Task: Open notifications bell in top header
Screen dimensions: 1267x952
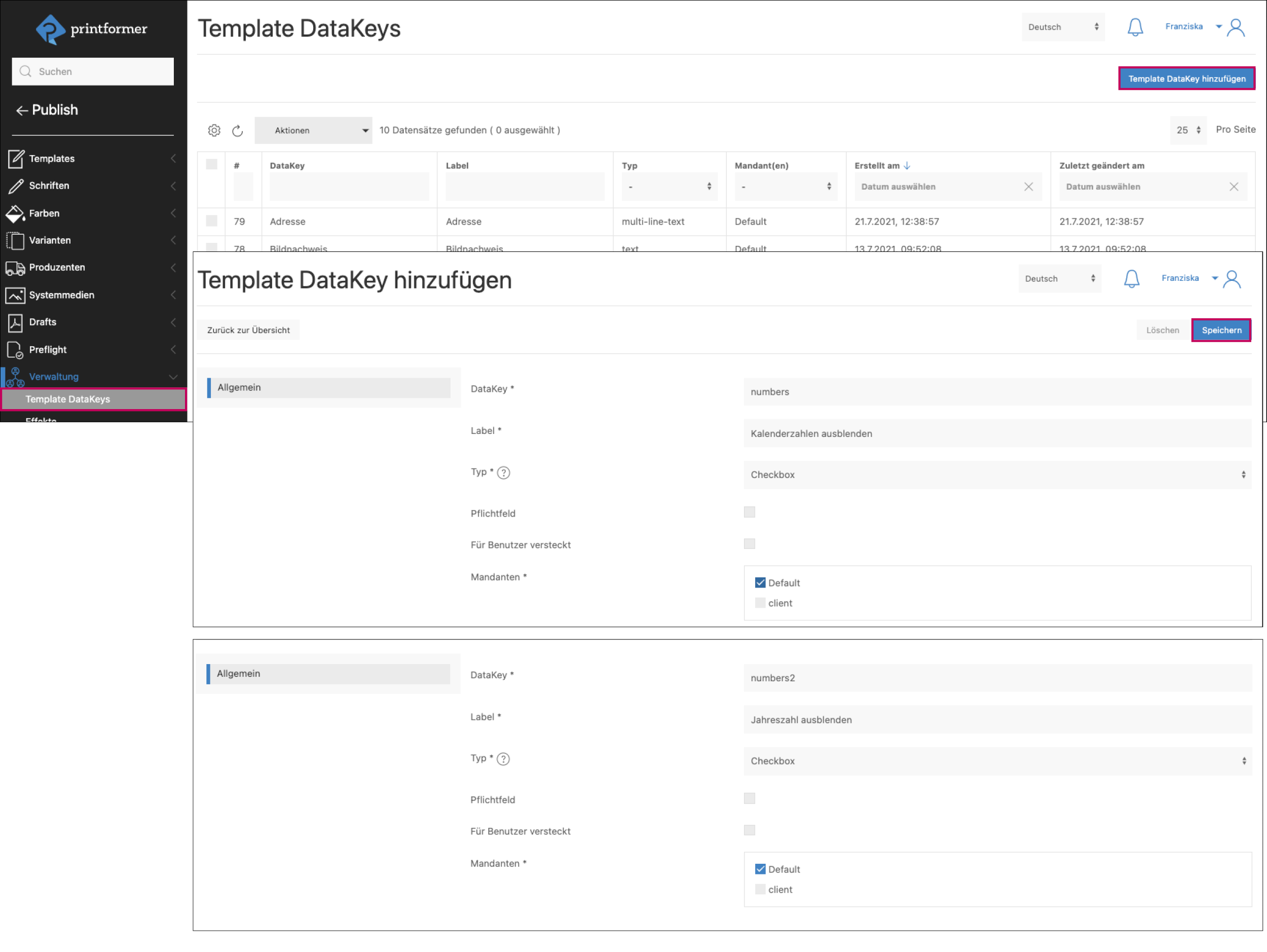Action: tap(1135, 27)
